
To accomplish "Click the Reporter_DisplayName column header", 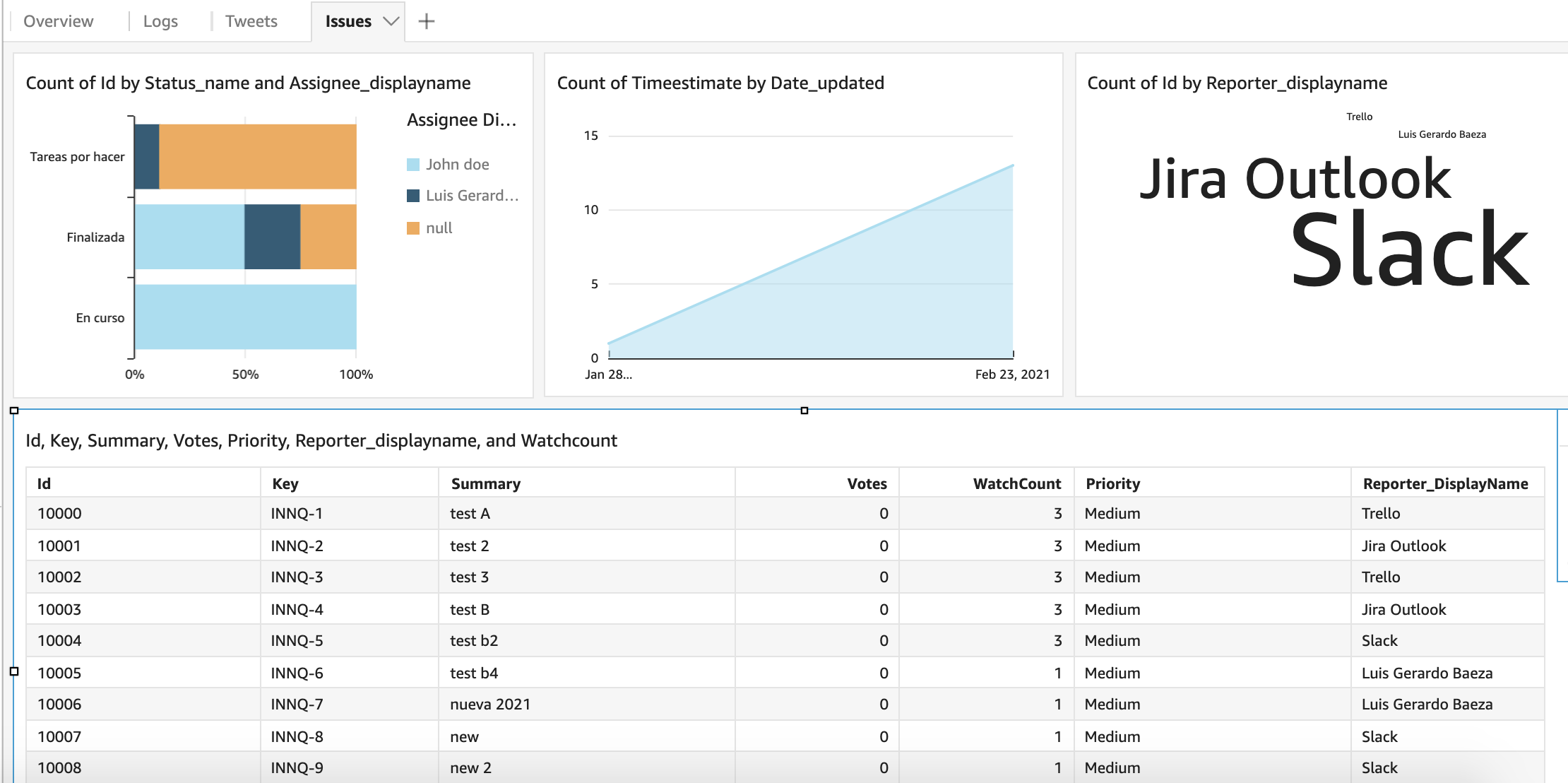I will coord(1445,483).
